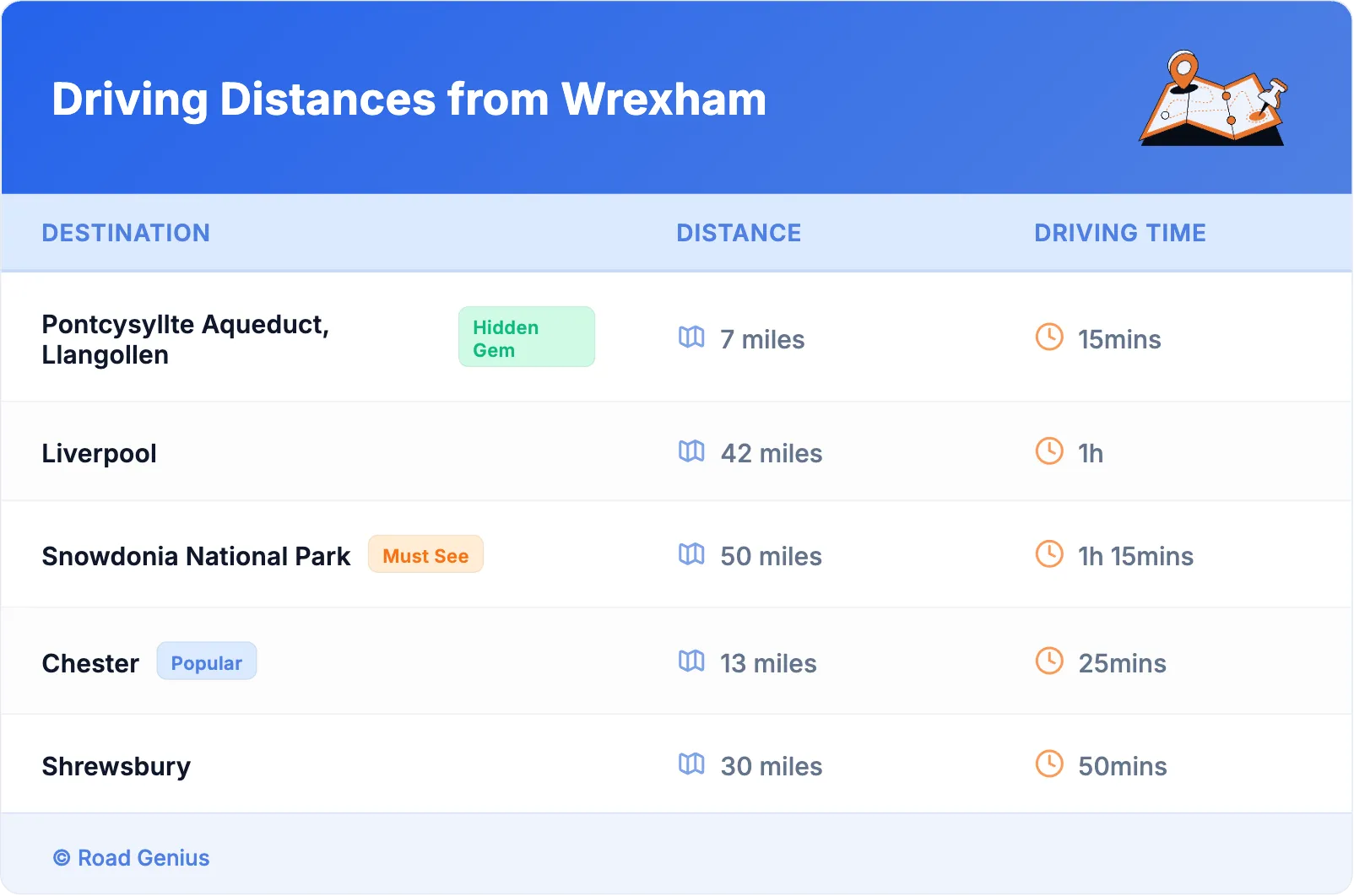Image resolution: width=1354 pixels, height=896 pixels.
Task: Click the clock icon in Liverpool row
Action: [x=1049, y=451]
